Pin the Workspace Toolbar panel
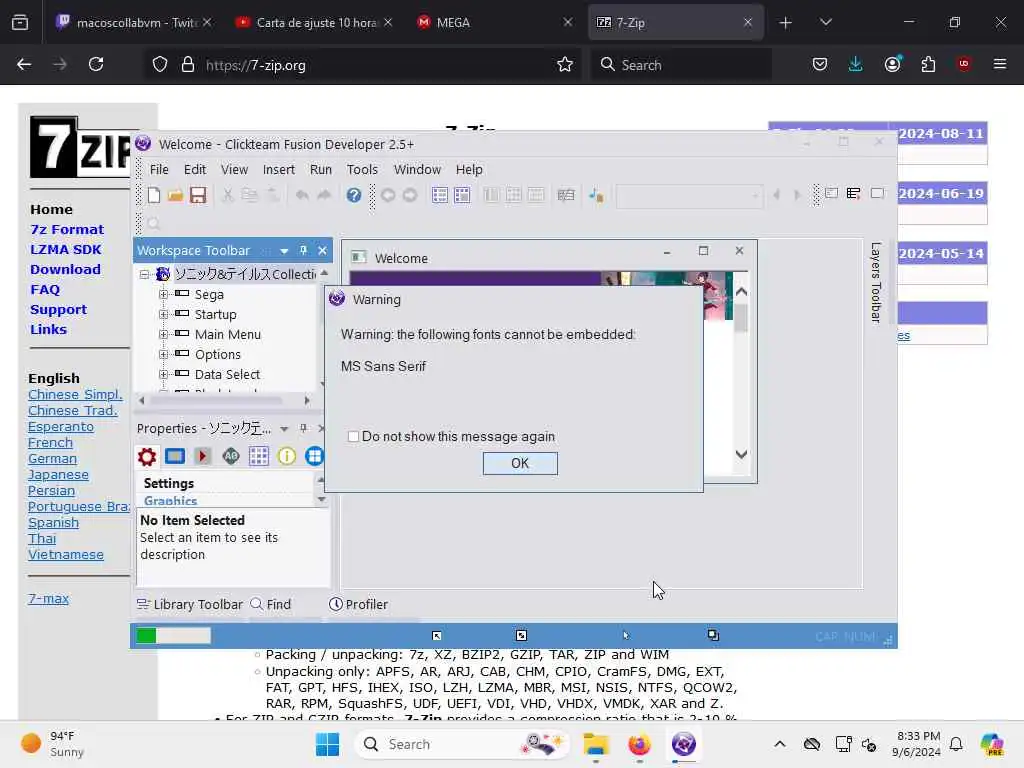This screenshot has height=768, width=1024. (x=303, y=250)
